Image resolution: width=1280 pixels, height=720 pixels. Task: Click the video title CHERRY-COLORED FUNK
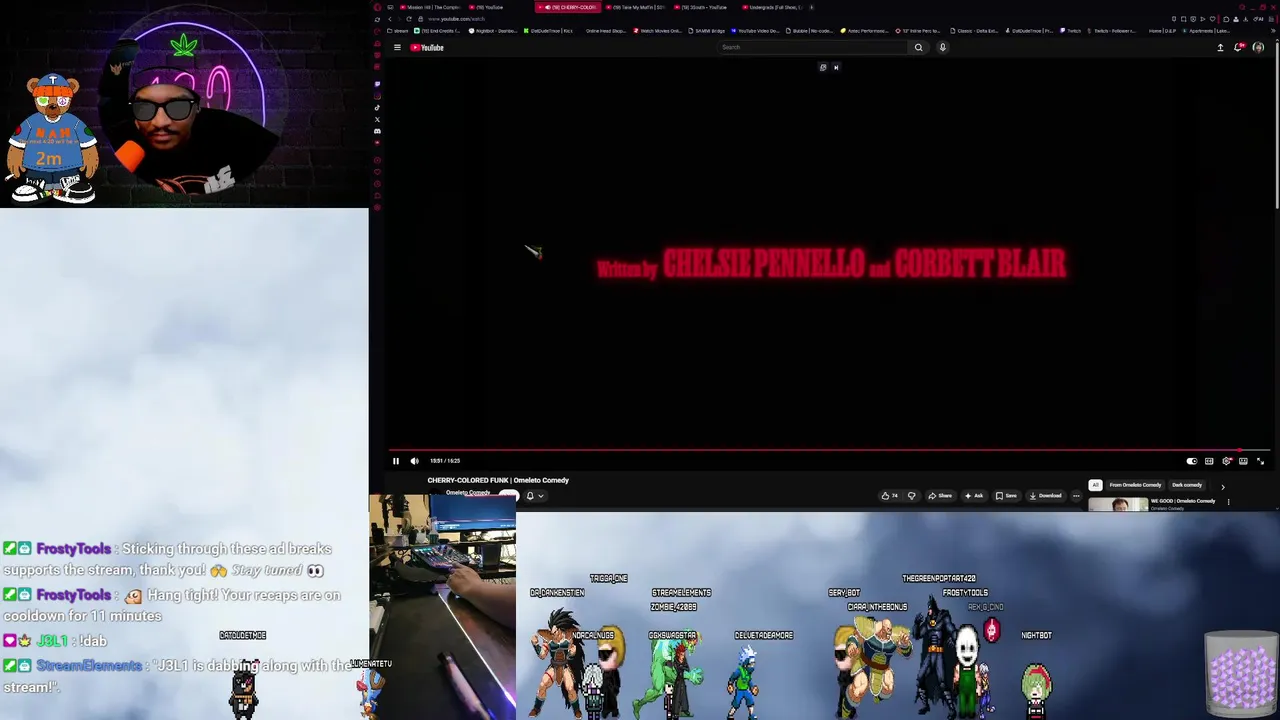[x=498, y=480]
